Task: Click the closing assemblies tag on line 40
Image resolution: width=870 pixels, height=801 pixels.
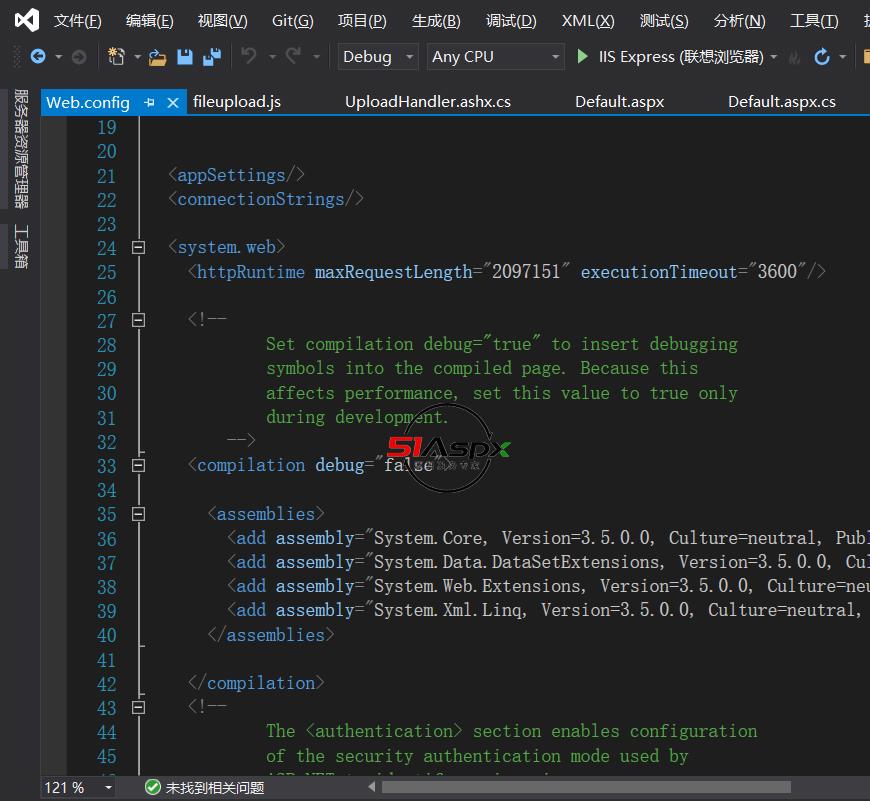Action: coord(271,634)
